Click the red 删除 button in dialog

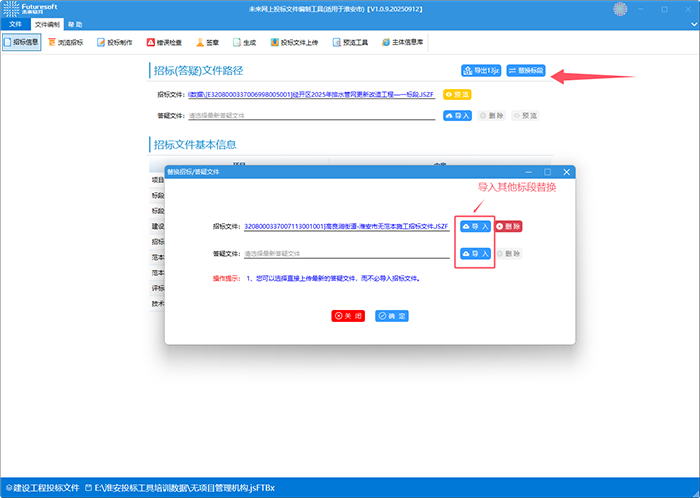pyautogui.click(x=508, y=227)
